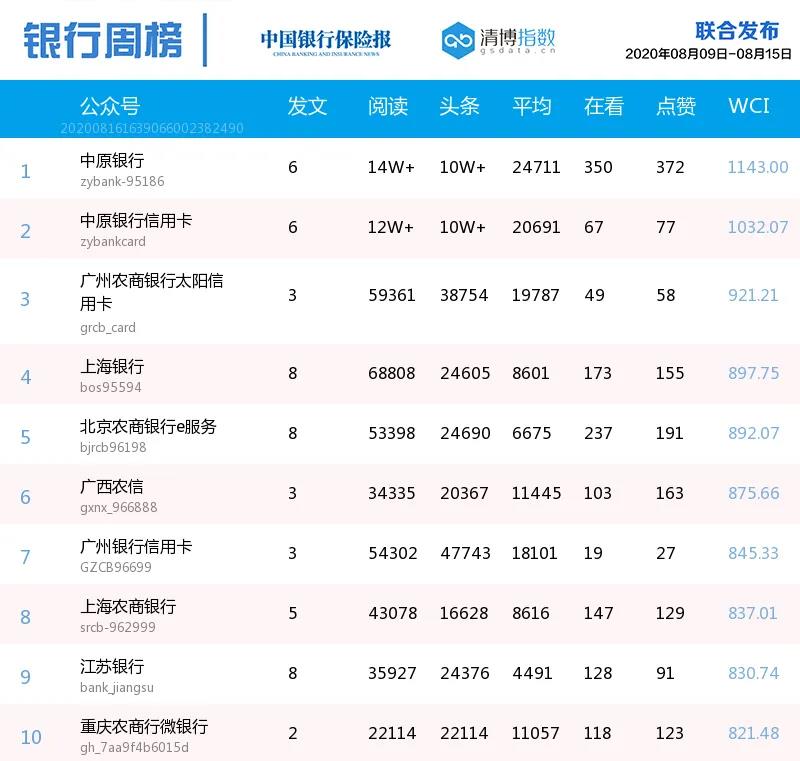Sort by the 平均 column header
Viewport: 800px width, 761px height.
point(532,106)
